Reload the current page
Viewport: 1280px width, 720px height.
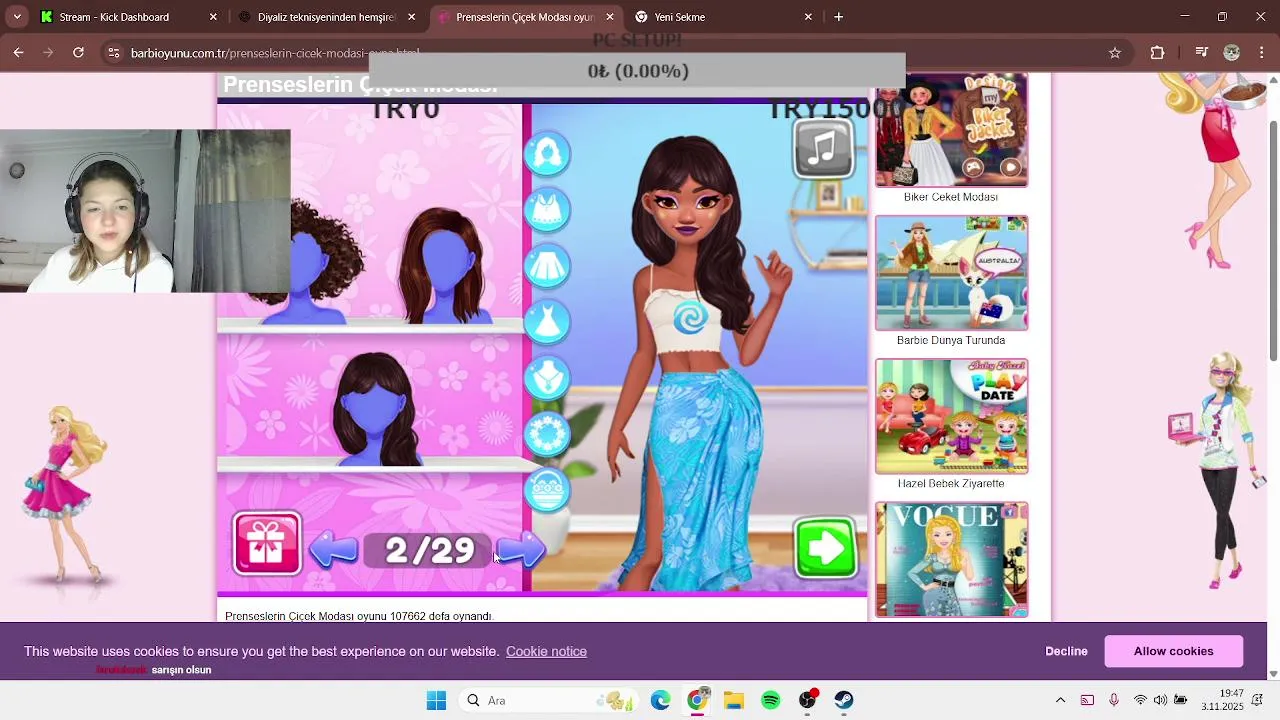click(x=78, y=53)
